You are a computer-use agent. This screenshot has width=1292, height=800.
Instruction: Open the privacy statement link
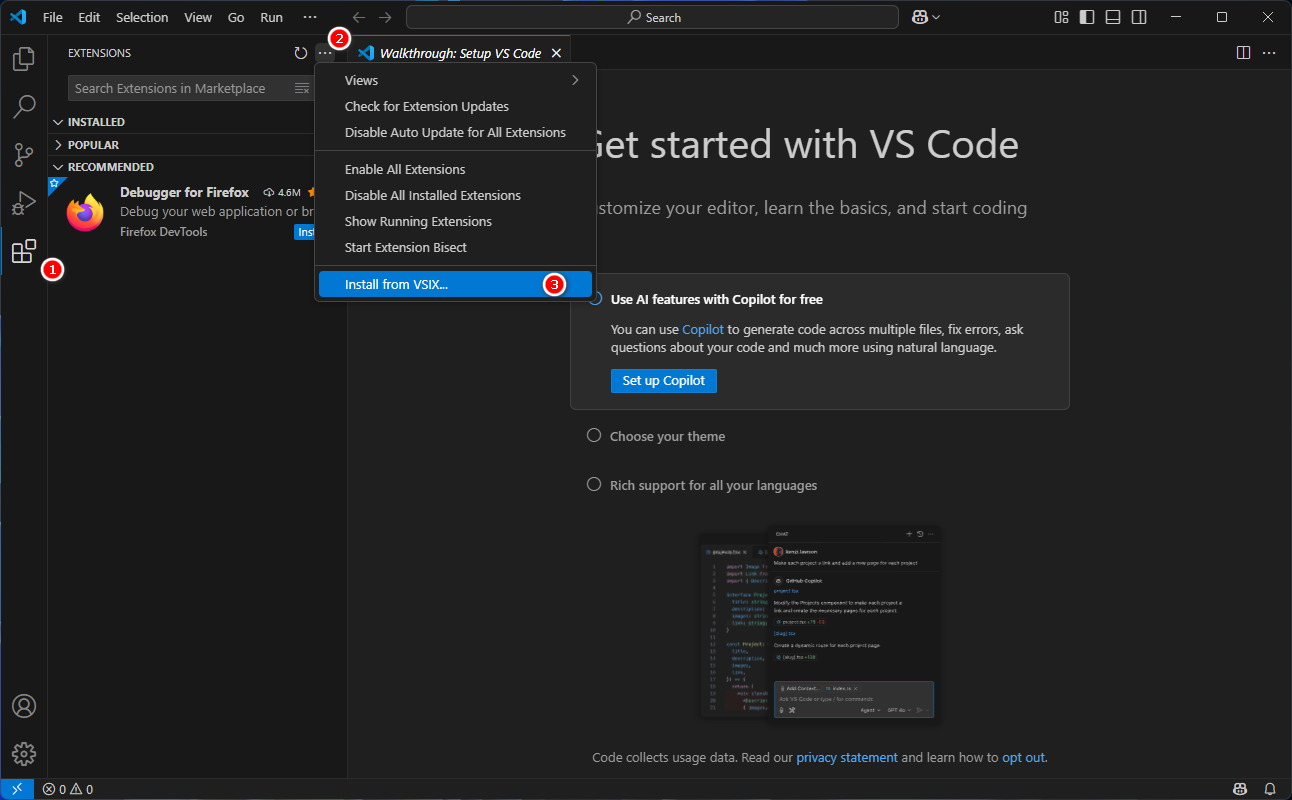(x=847, y=757)
